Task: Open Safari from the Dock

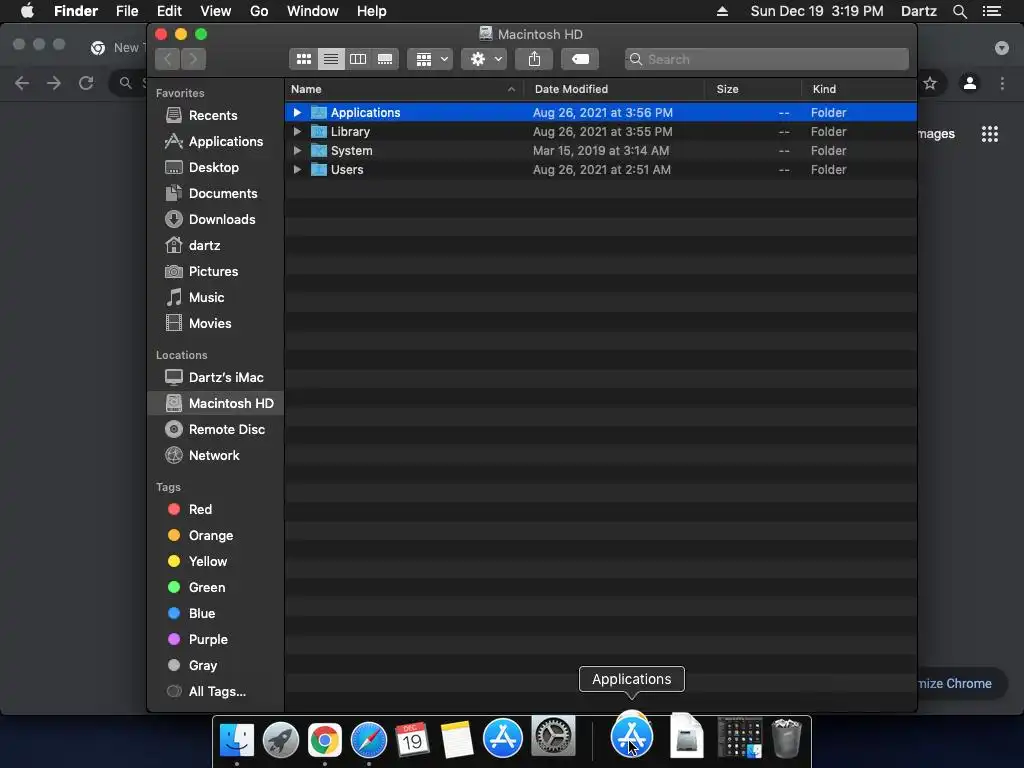Action: pos(369,739)
